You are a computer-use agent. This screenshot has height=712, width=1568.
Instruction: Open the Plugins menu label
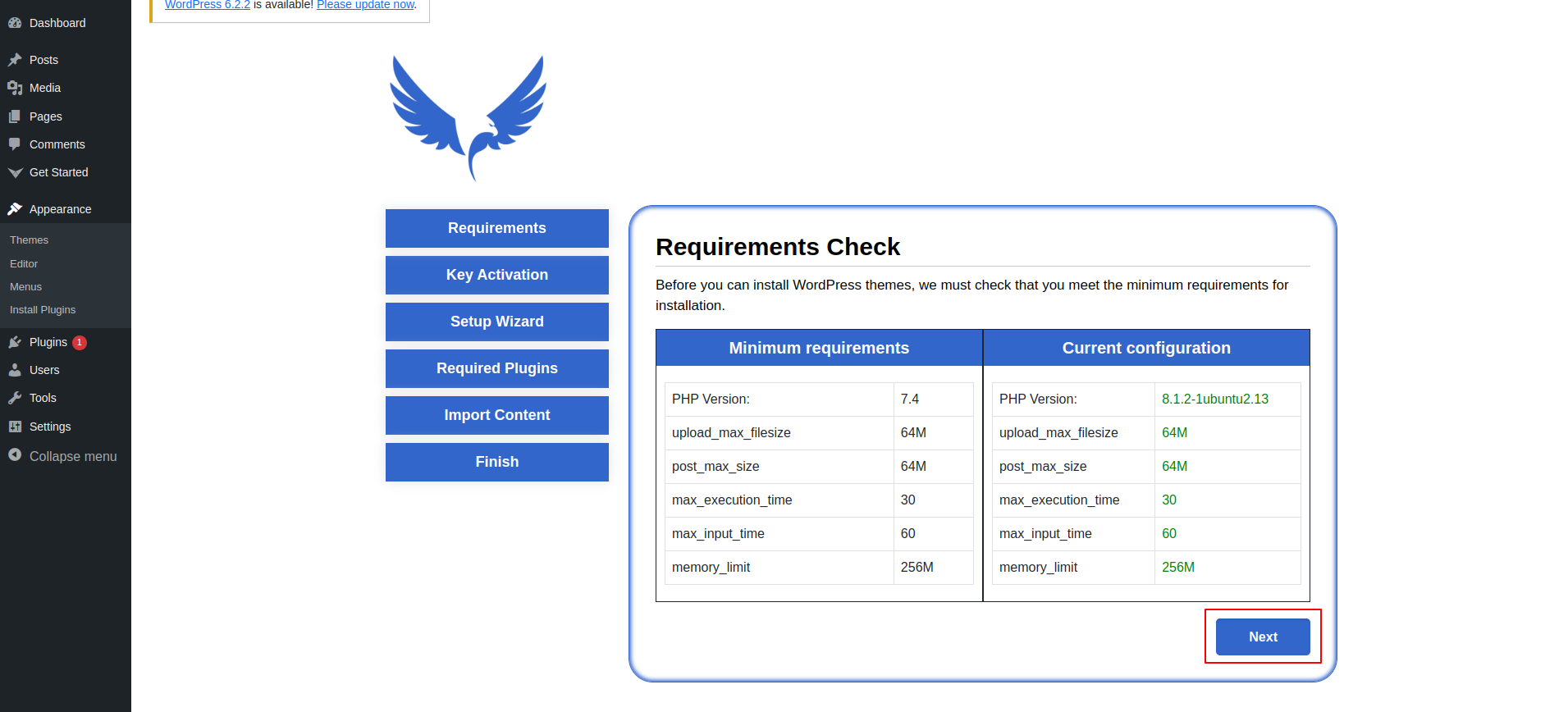tap(48, 342)
